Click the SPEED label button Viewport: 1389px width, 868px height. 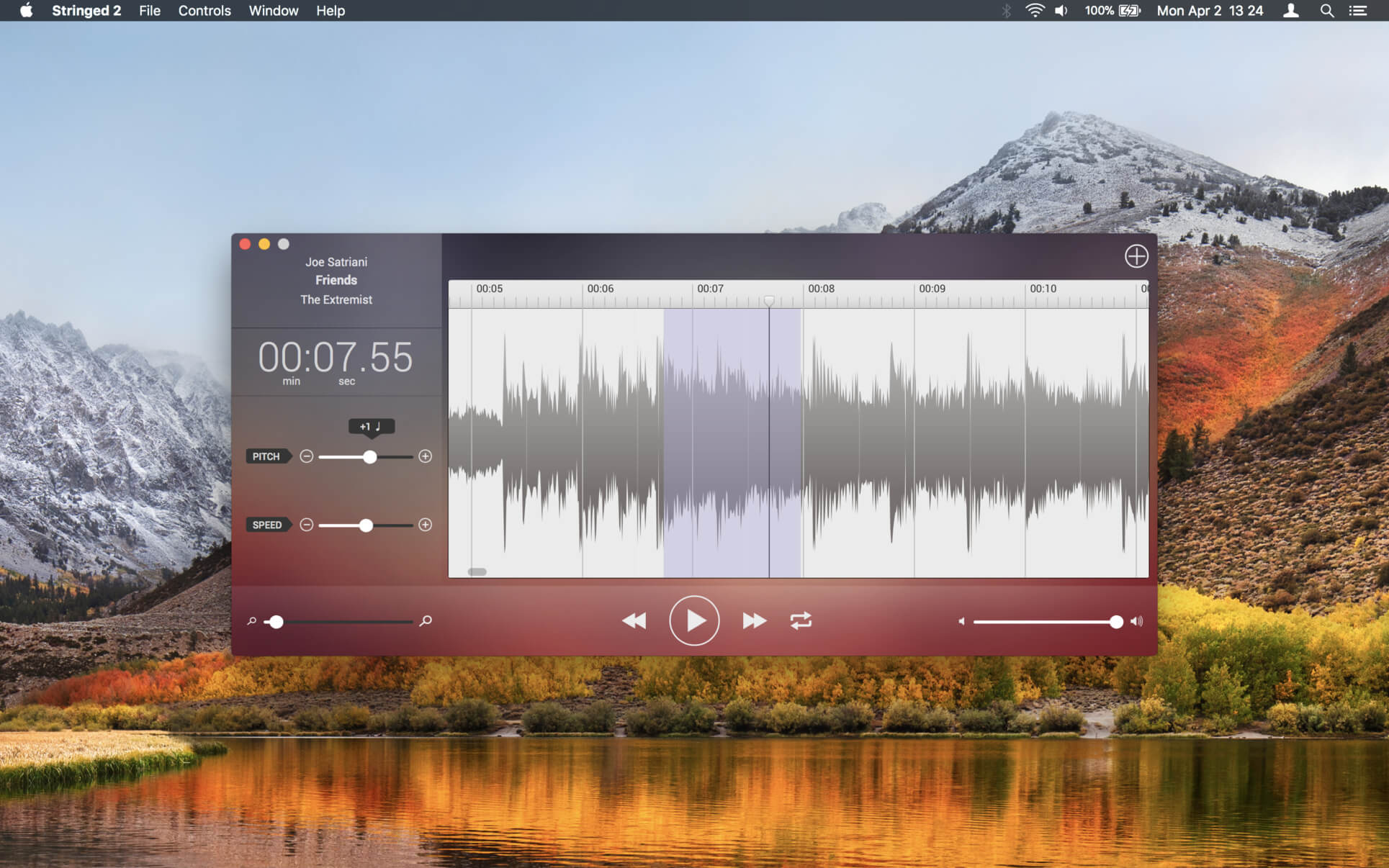coord(267,525)
